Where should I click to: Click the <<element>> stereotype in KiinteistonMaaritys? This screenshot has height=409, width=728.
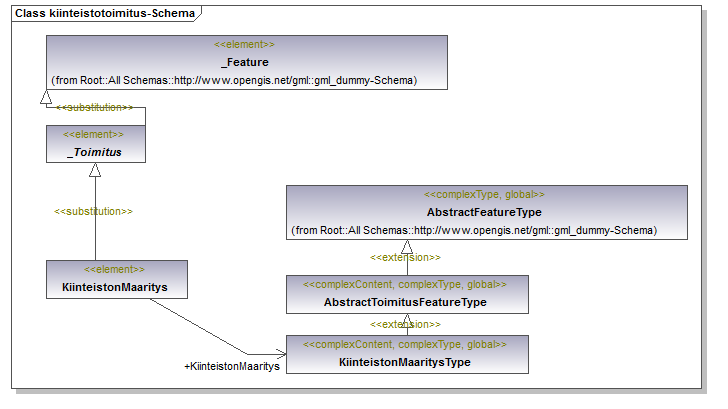point(114,269)
